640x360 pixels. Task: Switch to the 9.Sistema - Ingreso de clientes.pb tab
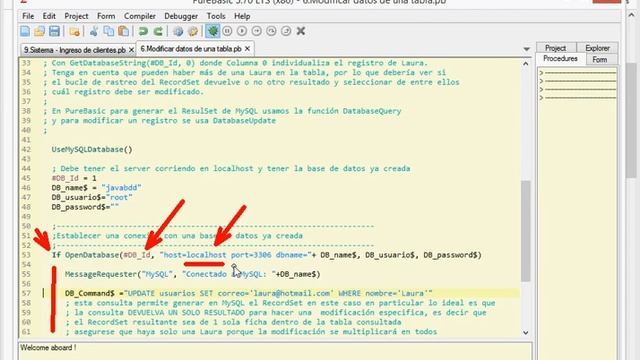coord(74,50)
